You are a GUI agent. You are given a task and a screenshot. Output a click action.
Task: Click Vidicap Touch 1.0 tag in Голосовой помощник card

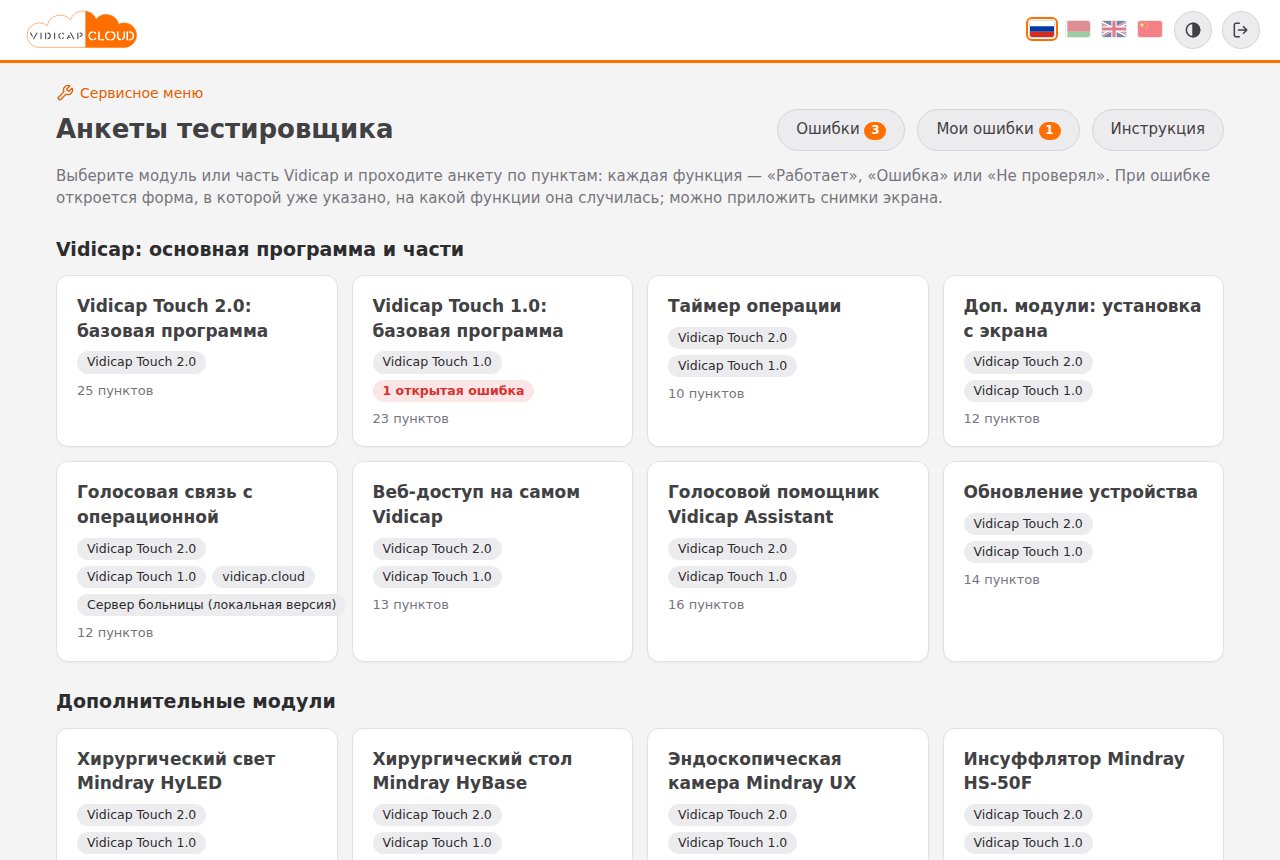coord(732,577)
